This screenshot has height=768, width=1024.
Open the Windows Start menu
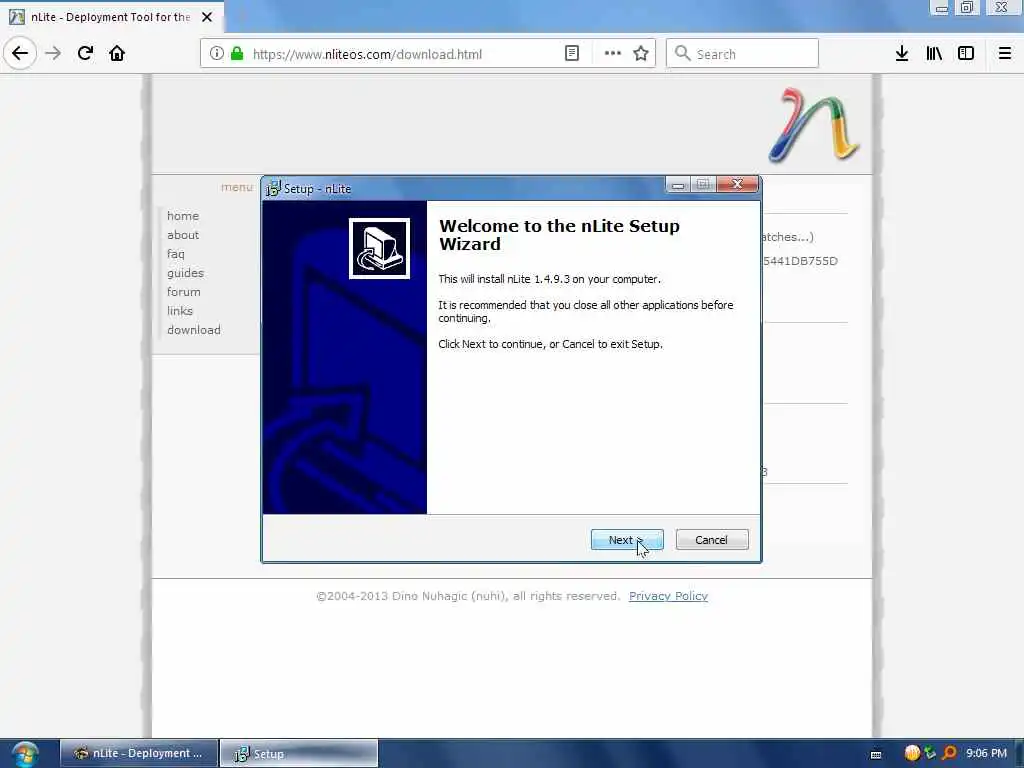(25, 754)
